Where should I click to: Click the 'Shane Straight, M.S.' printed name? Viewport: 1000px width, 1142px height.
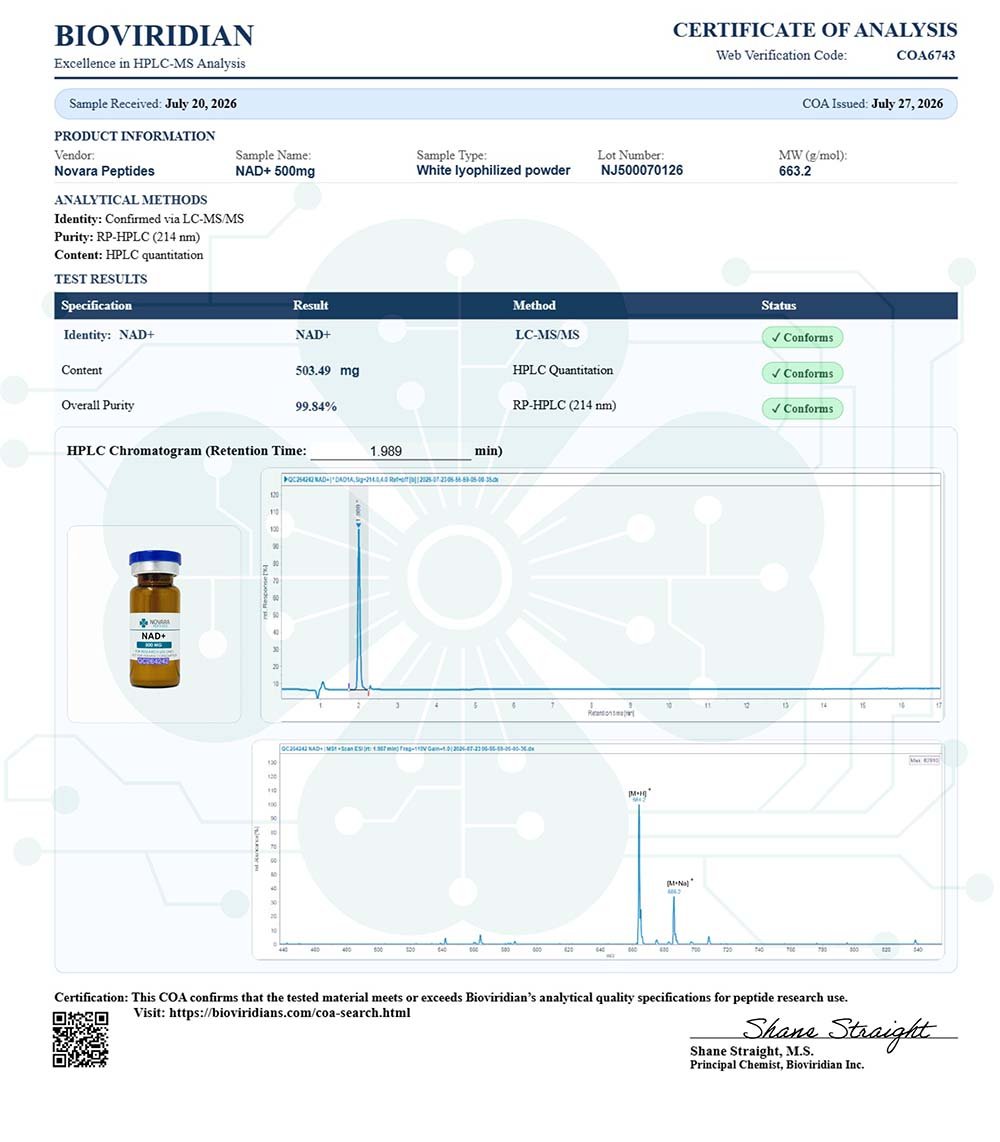point(752,1051)
